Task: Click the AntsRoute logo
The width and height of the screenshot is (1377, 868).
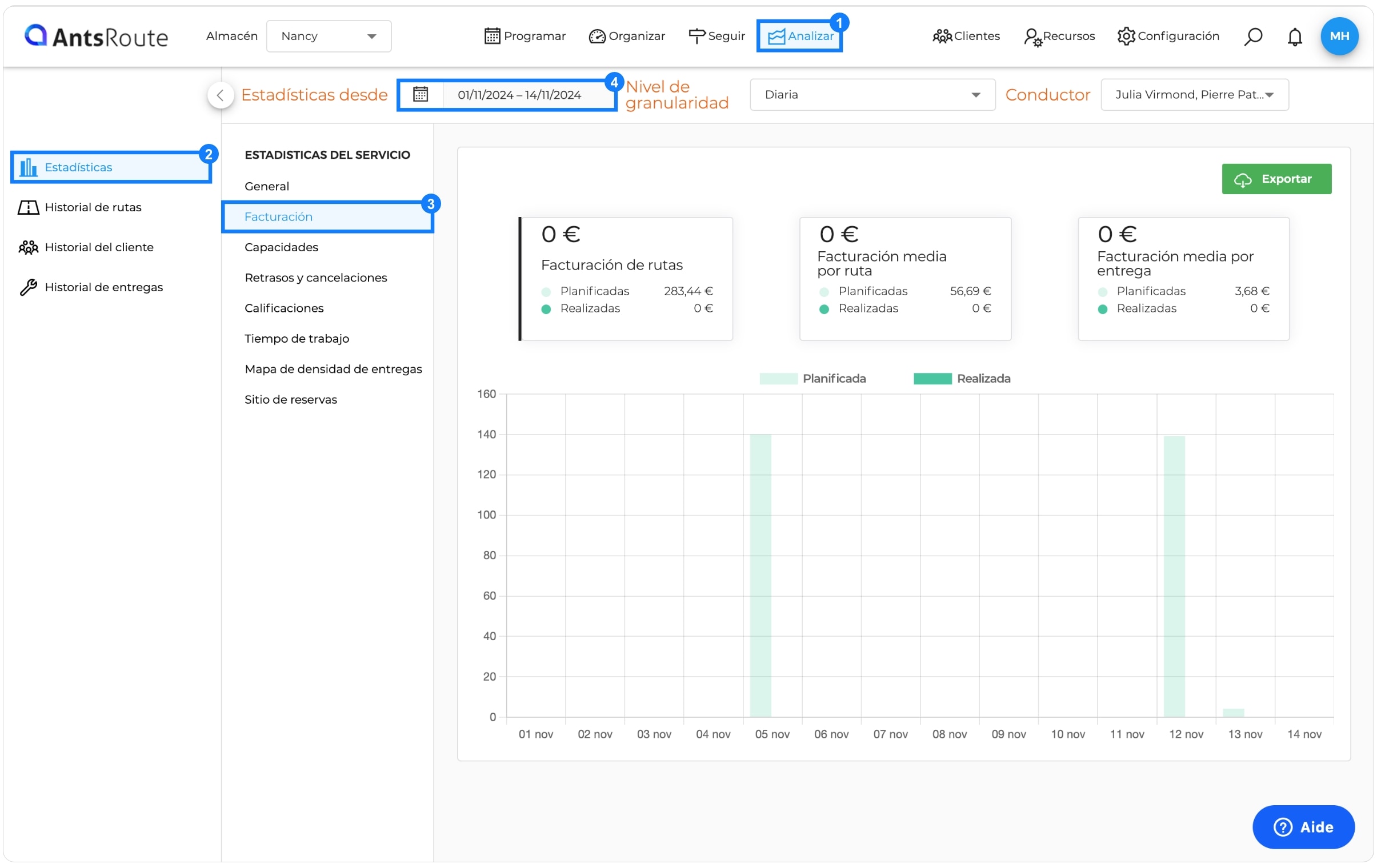Action: point(96,36)
